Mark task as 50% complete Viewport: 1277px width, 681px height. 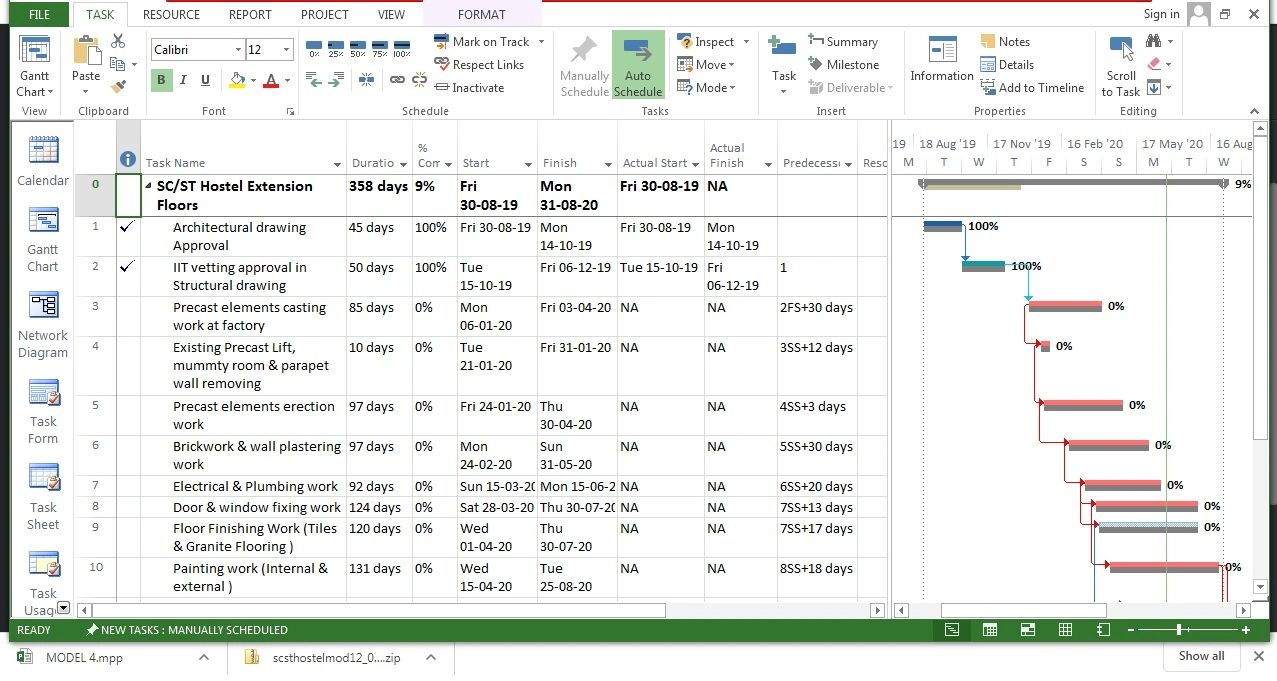pyautogui.click(x=358, y=49)
